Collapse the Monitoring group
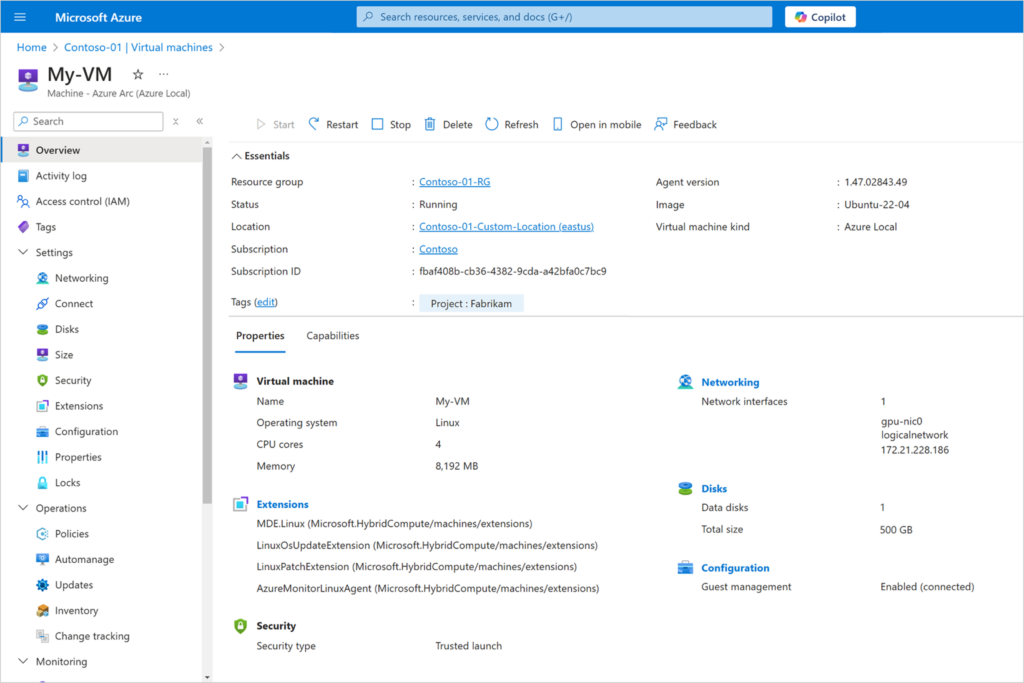 pos(23,661)
